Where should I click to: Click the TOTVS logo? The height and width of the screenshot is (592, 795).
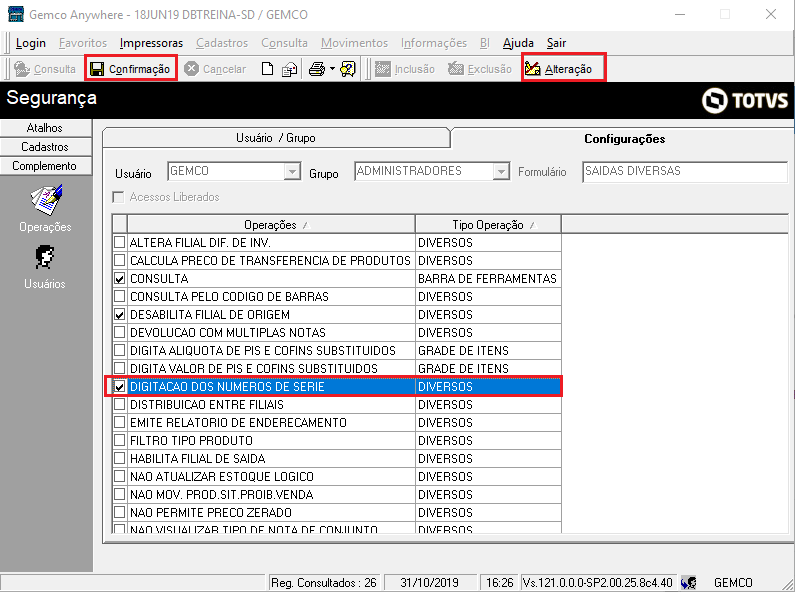tap(745, 100)
